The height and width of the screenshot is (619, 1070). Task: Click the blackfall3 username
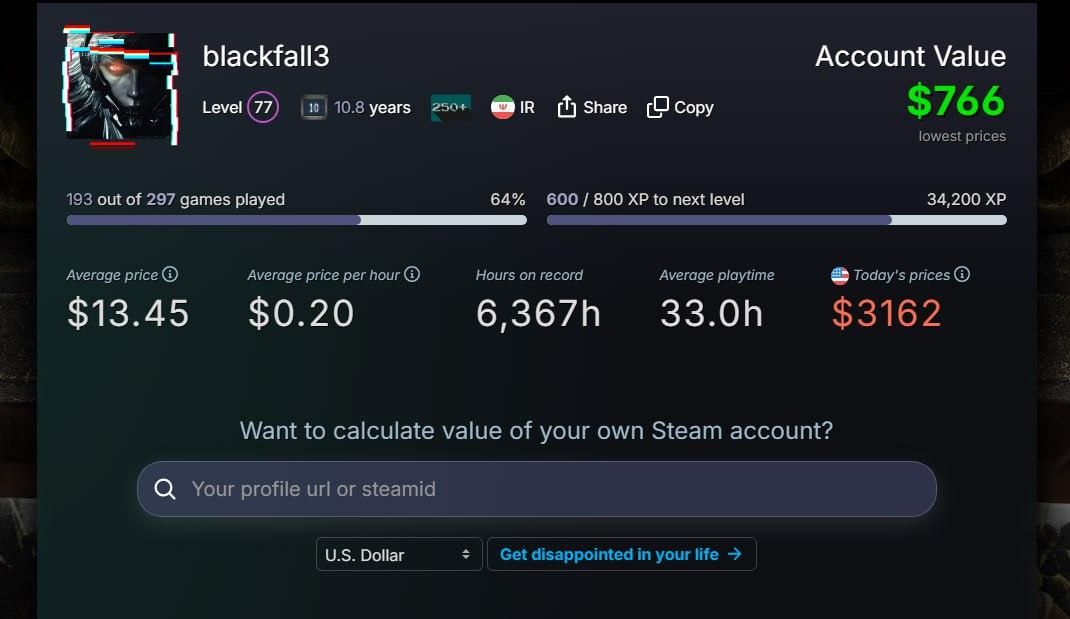pyautogui.click(x=266, y=56)
